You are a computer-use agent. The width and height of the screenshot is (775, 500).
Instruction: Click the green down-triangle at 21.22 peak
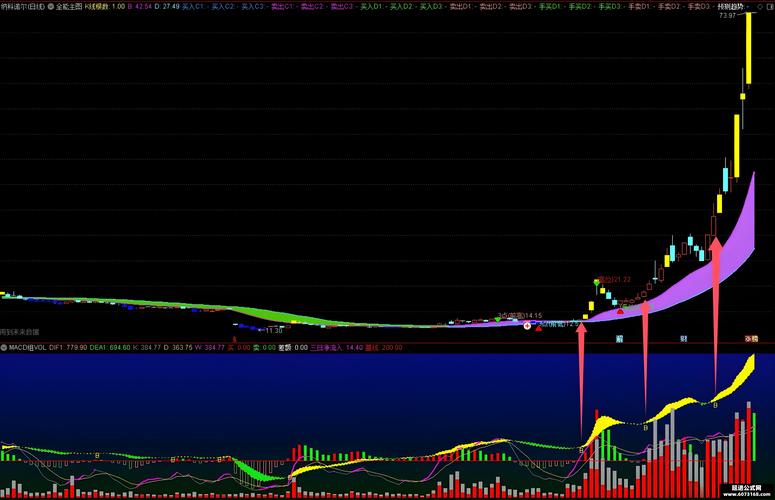(x=597, y=283)
